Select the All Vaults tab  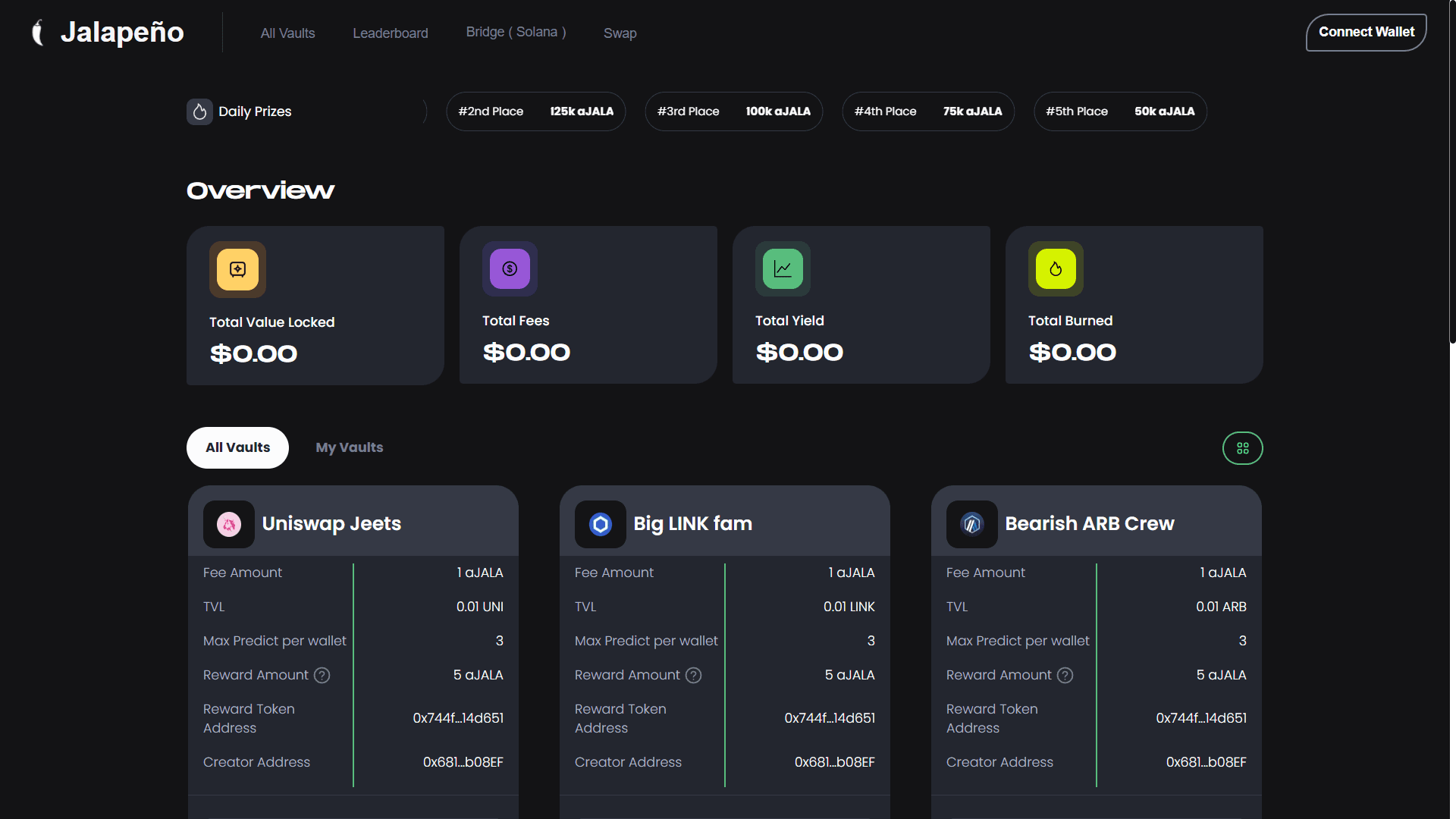pos(237,447)
